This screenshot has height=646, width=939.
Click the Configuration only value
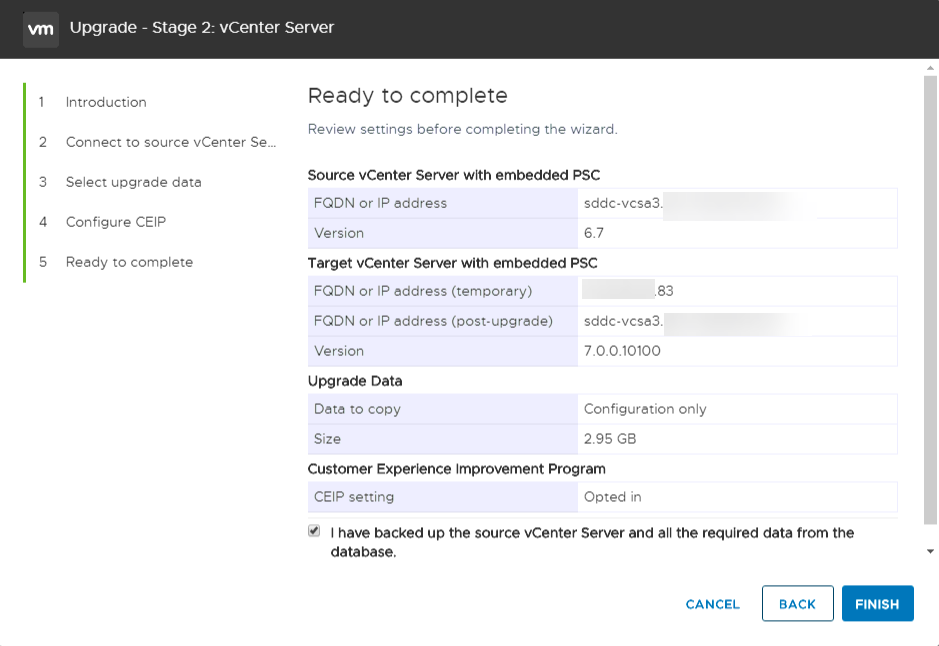(x=645, y=409)
